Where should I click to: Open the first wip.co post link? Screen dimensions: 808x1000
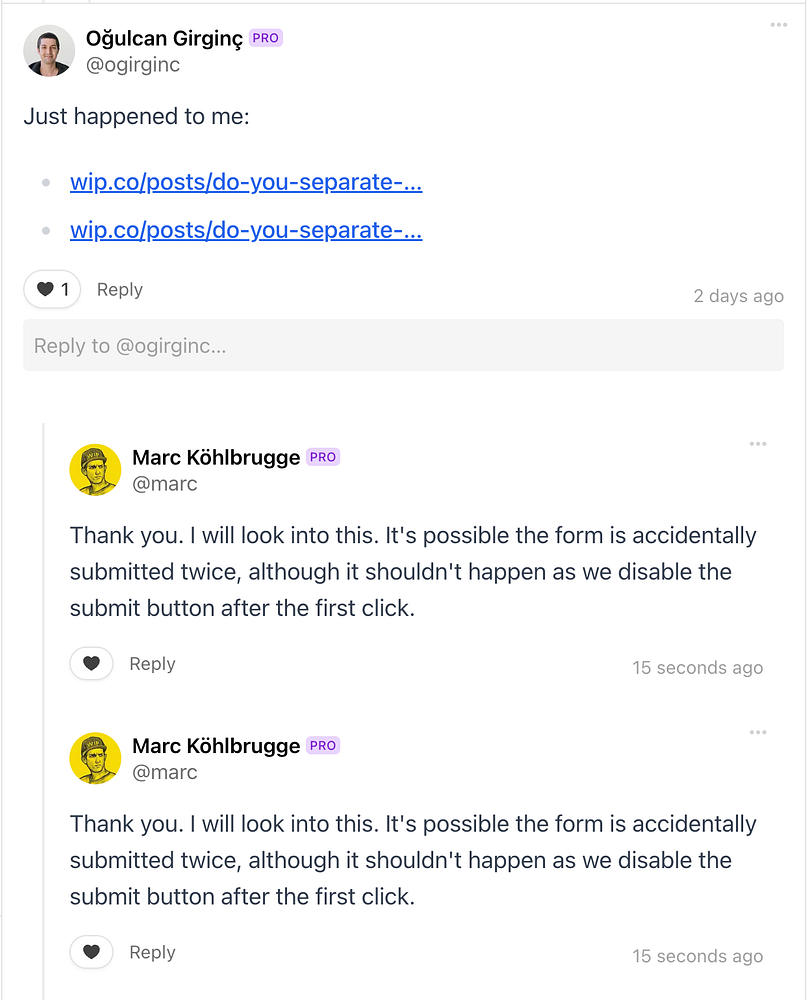tap(246, 183)
